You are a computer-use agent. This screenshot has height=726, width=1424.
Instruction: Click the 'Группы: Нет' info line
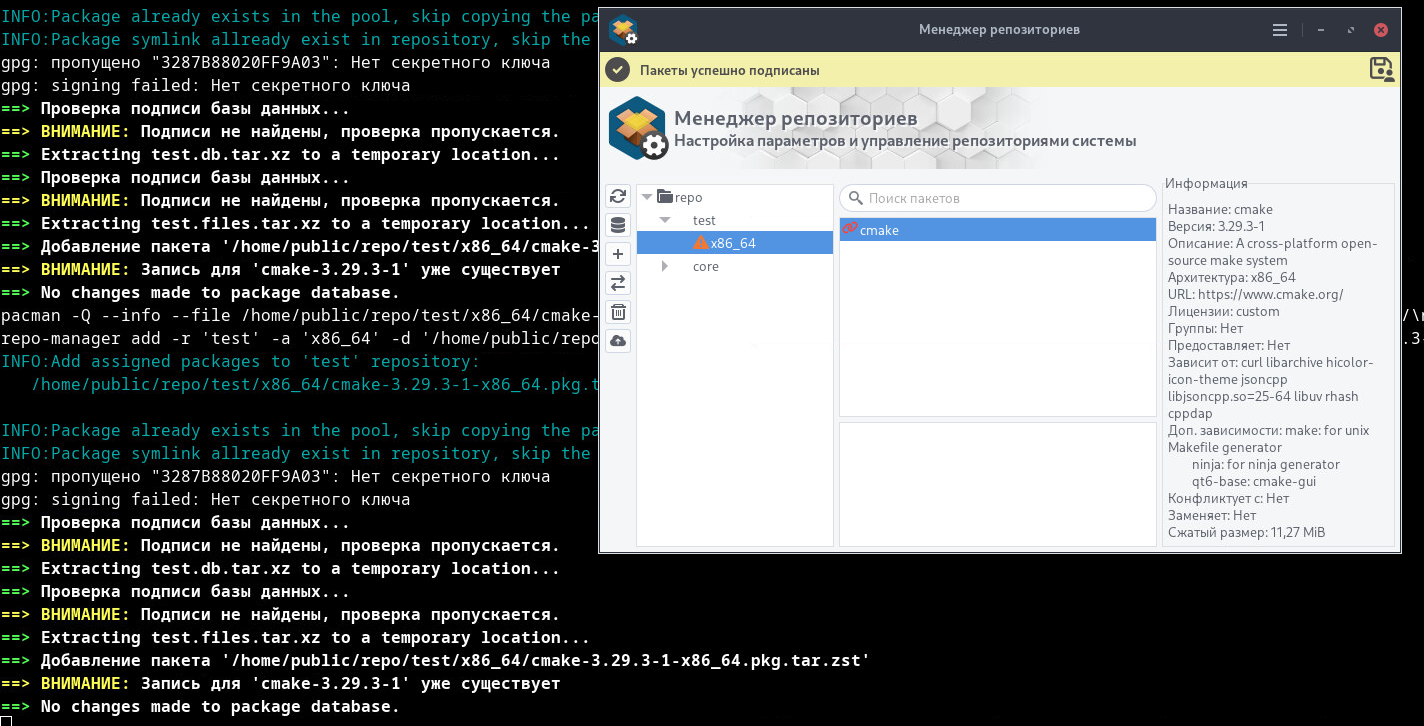1206,328
